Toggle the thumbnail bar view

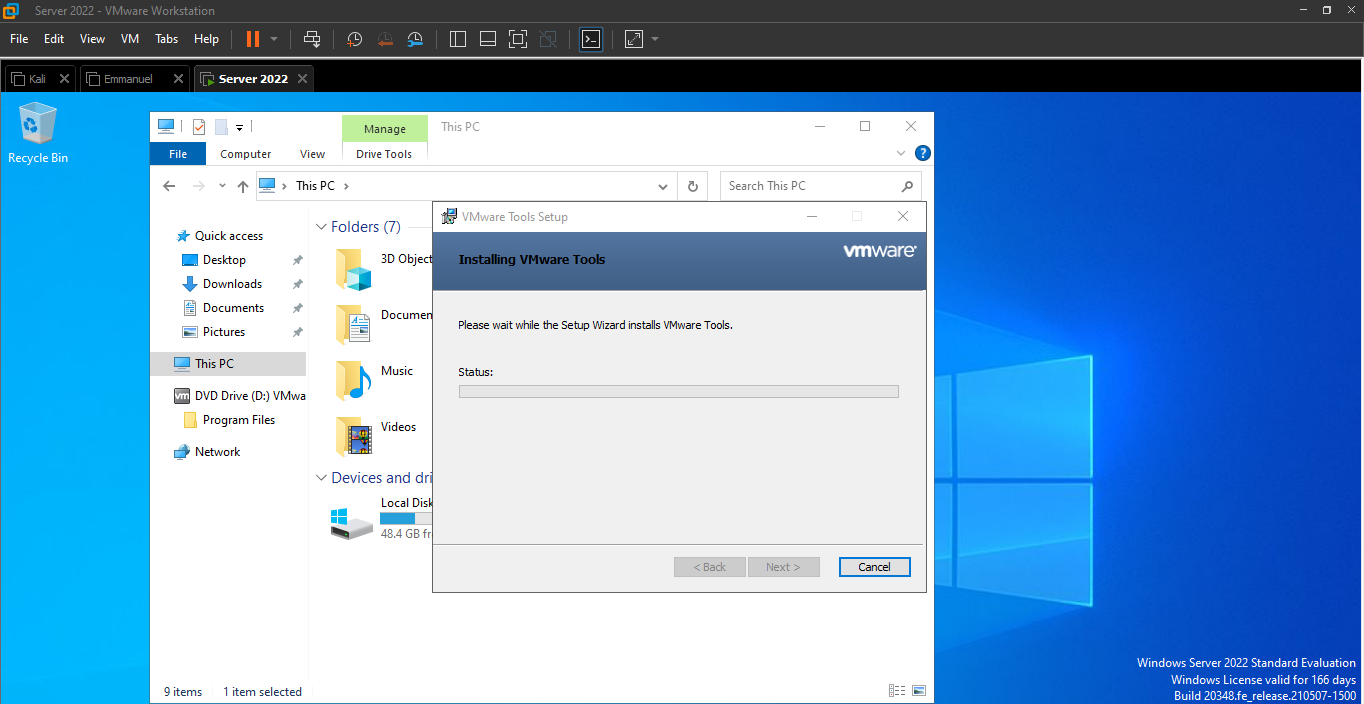tap(488, 39)
